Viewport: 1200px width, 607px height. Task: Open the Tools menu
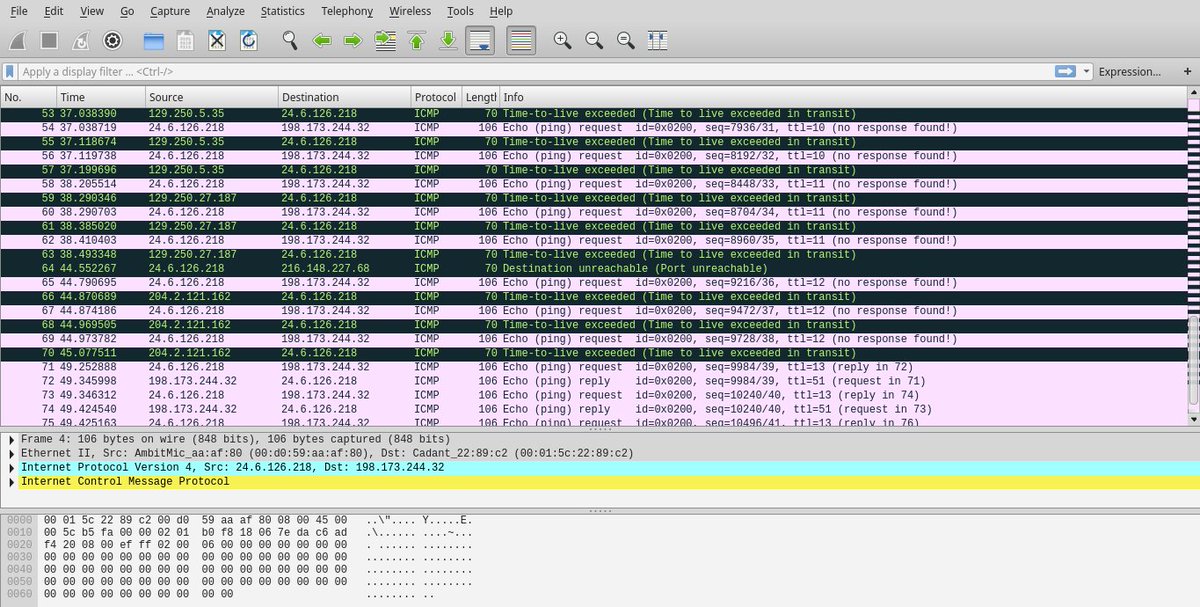461,11
